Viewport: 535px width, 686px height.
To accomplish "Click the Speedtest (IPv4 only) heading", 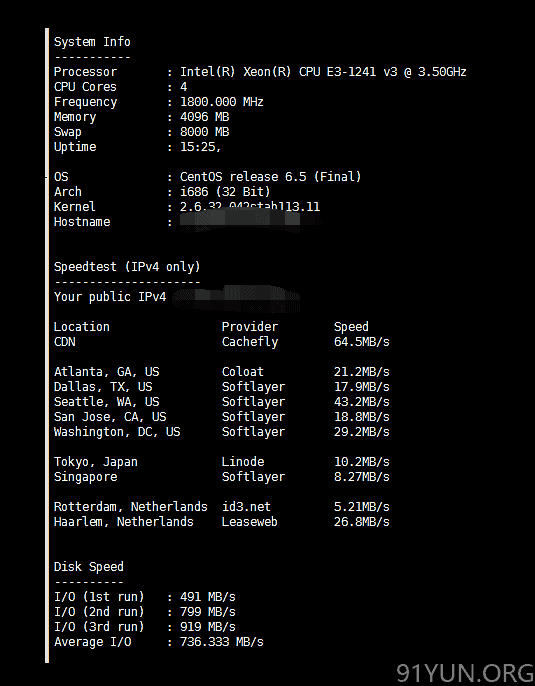I will (x=127, y=267).
